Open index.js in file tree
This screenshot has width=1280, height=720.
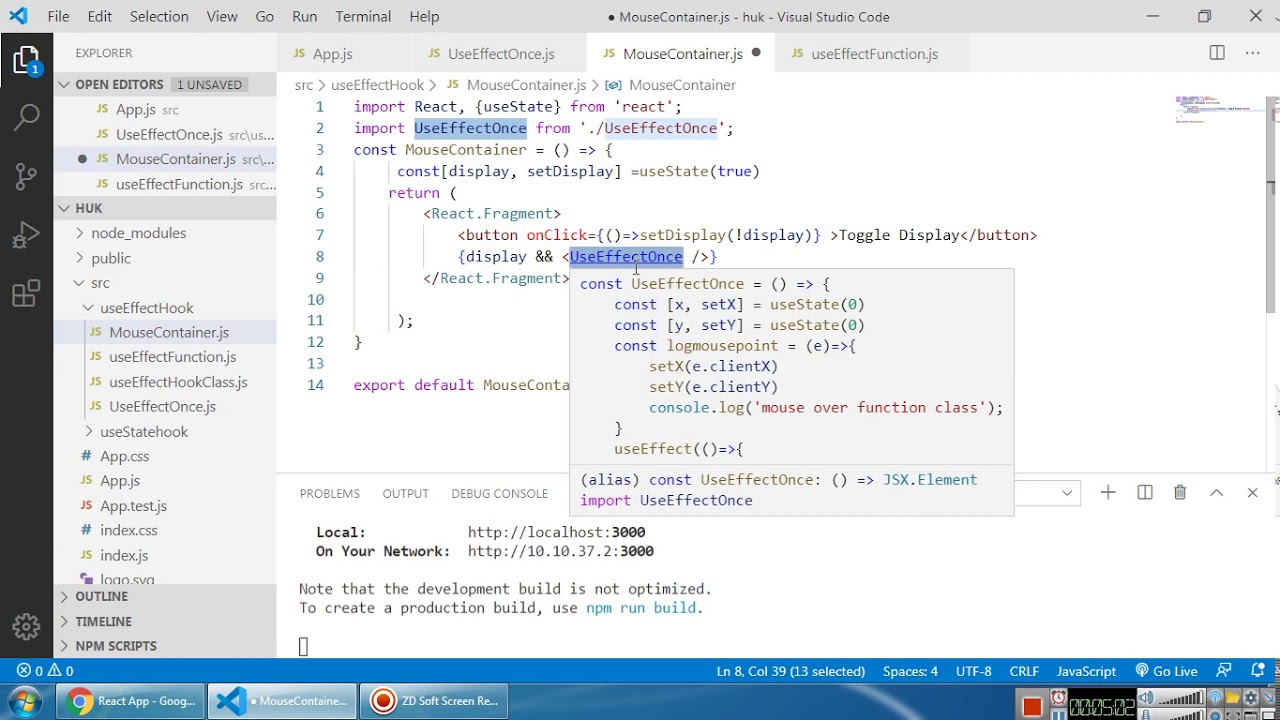124,555
